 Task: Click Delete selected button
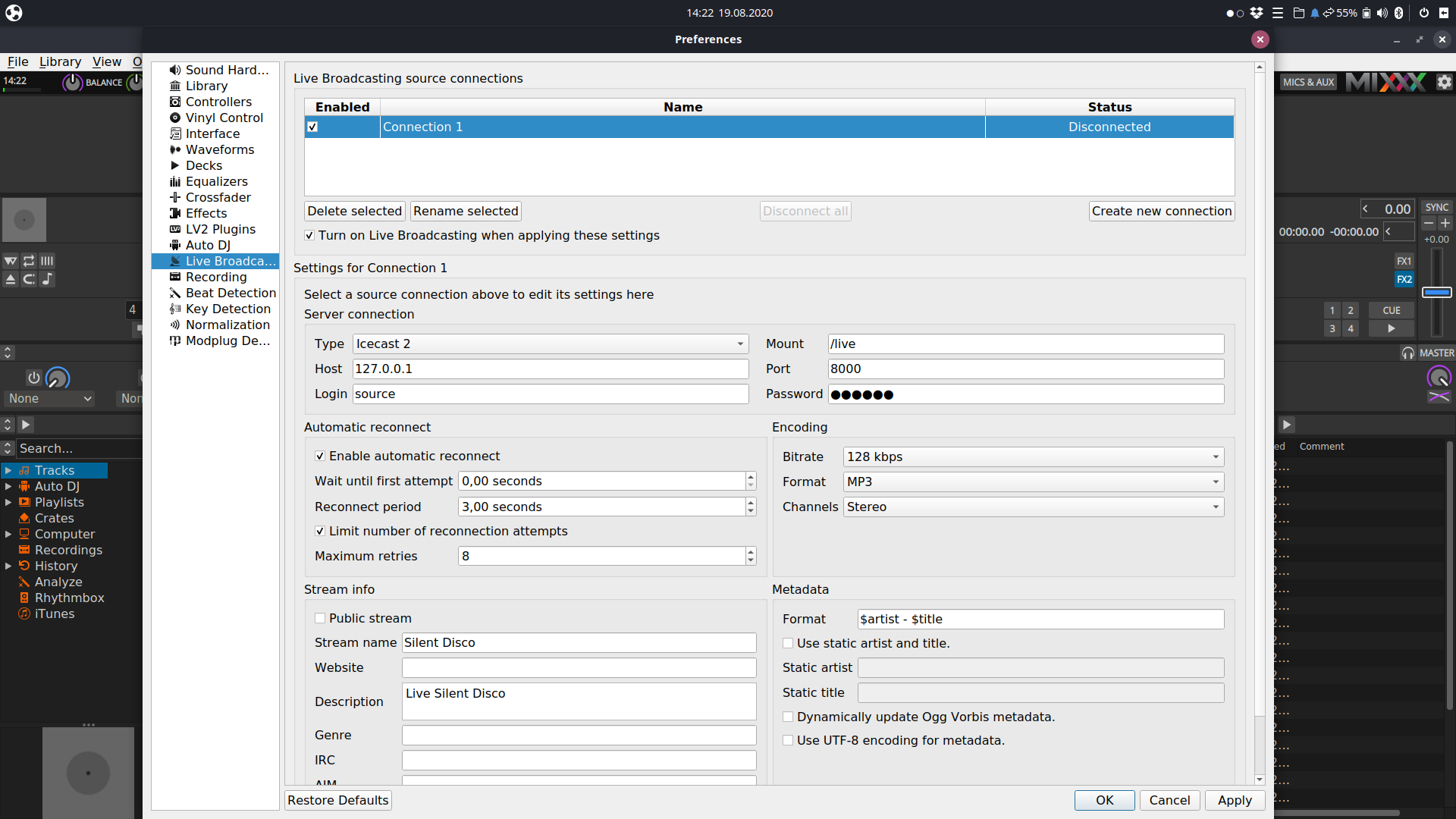click(354, 211)
